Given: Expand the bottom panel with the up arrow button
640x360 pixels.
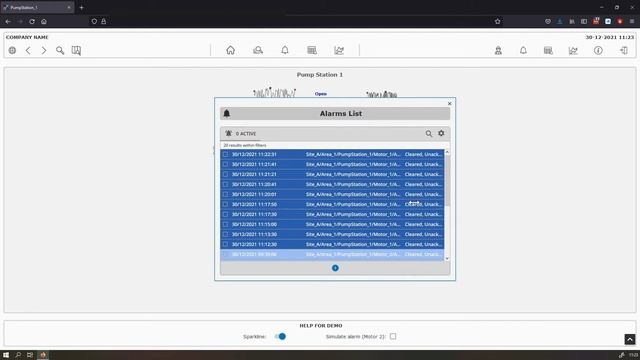Looking at the screenshot, I should [630, 339].
